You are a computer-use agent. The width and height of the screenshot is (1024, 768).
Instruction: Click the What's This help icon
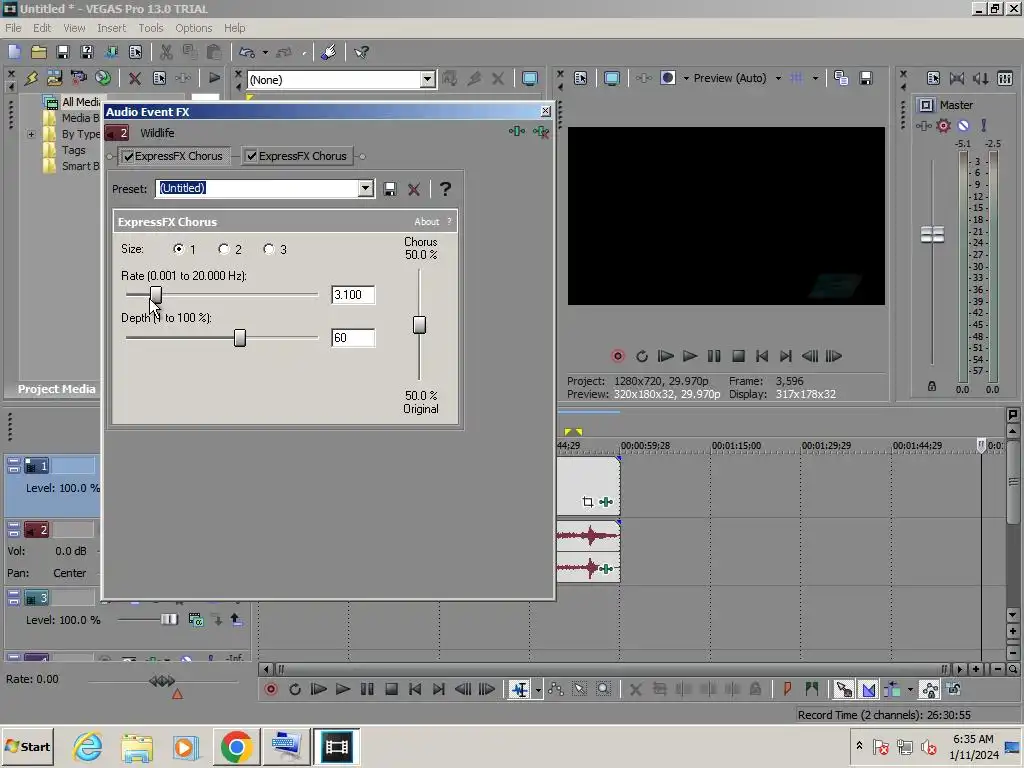coord(362,52)
